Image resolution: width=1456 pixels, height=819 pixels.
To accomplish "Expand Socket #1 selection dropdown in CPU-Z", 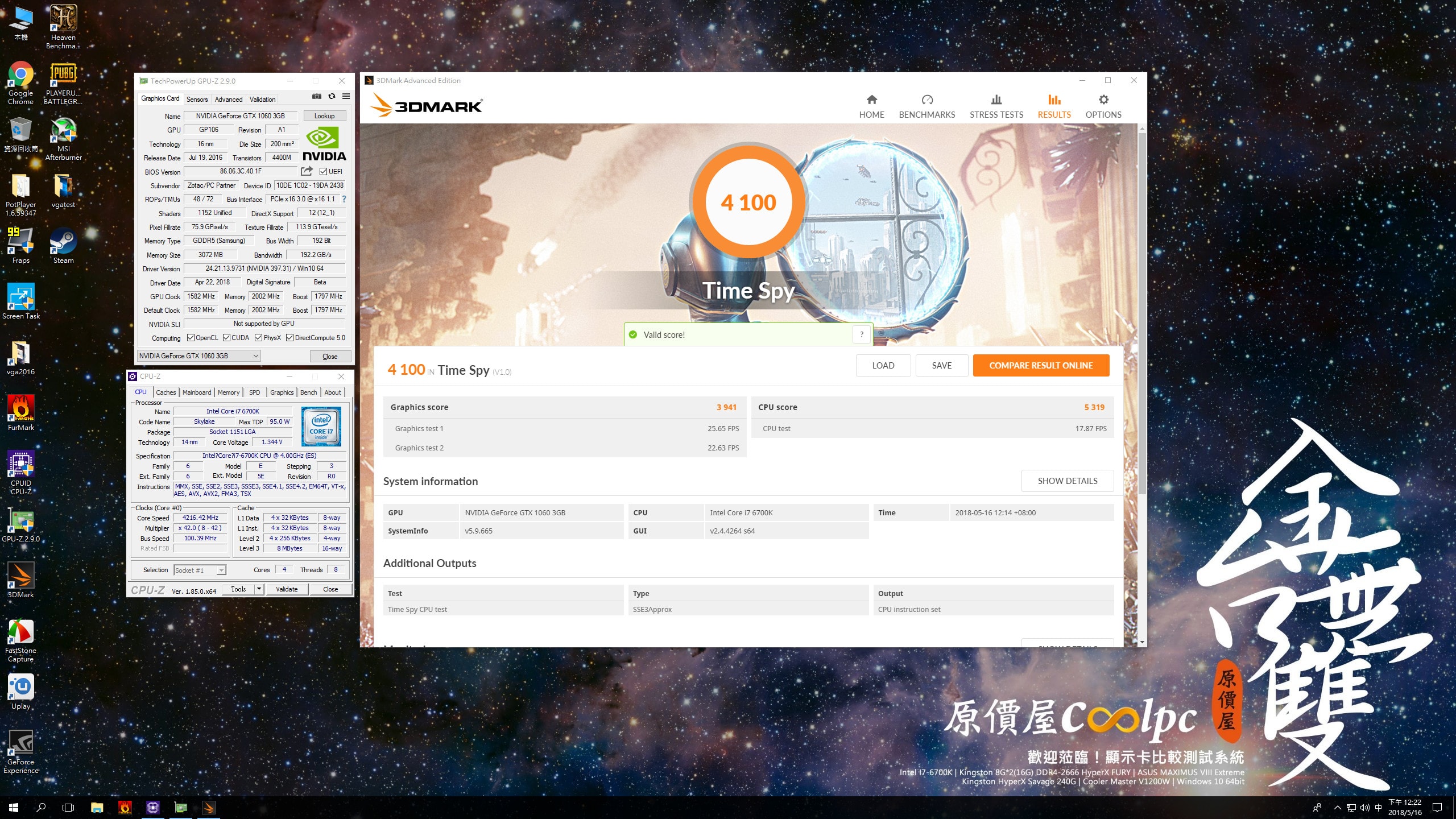I will (x=221, y=570).
